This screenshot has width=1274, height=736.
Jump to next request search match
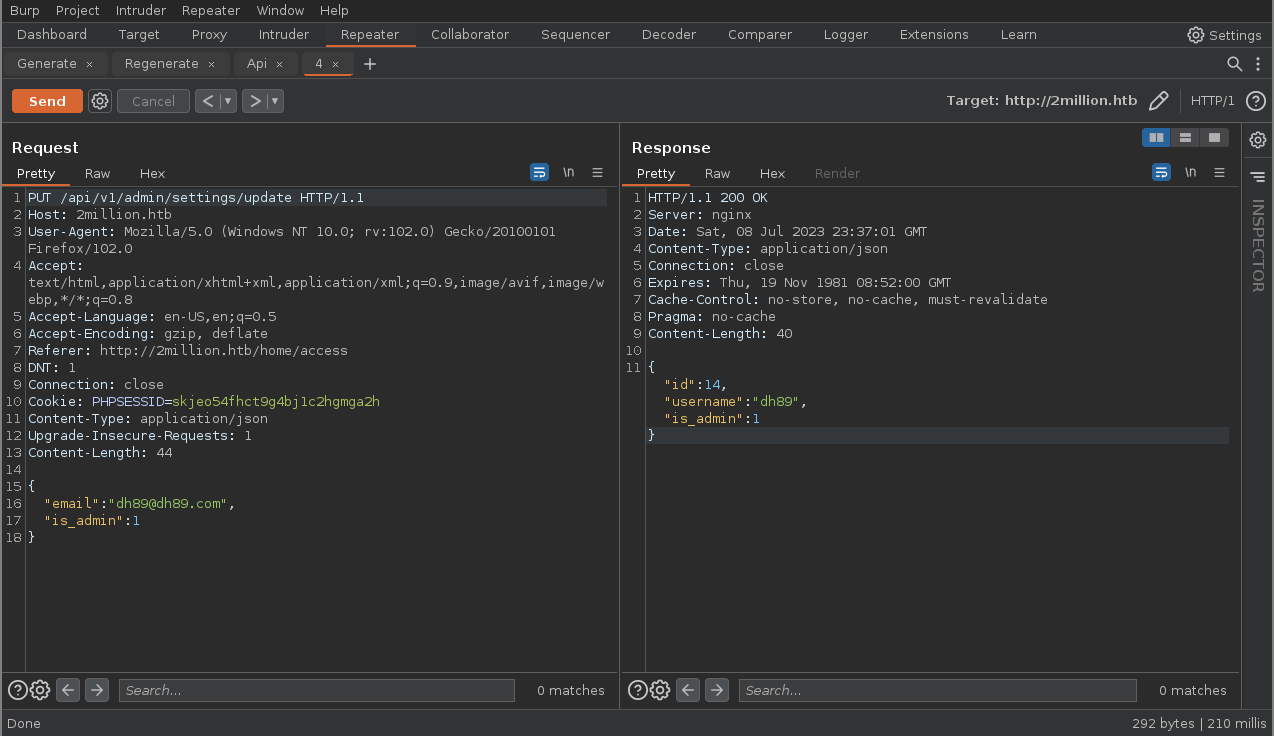tap(97, 690)
